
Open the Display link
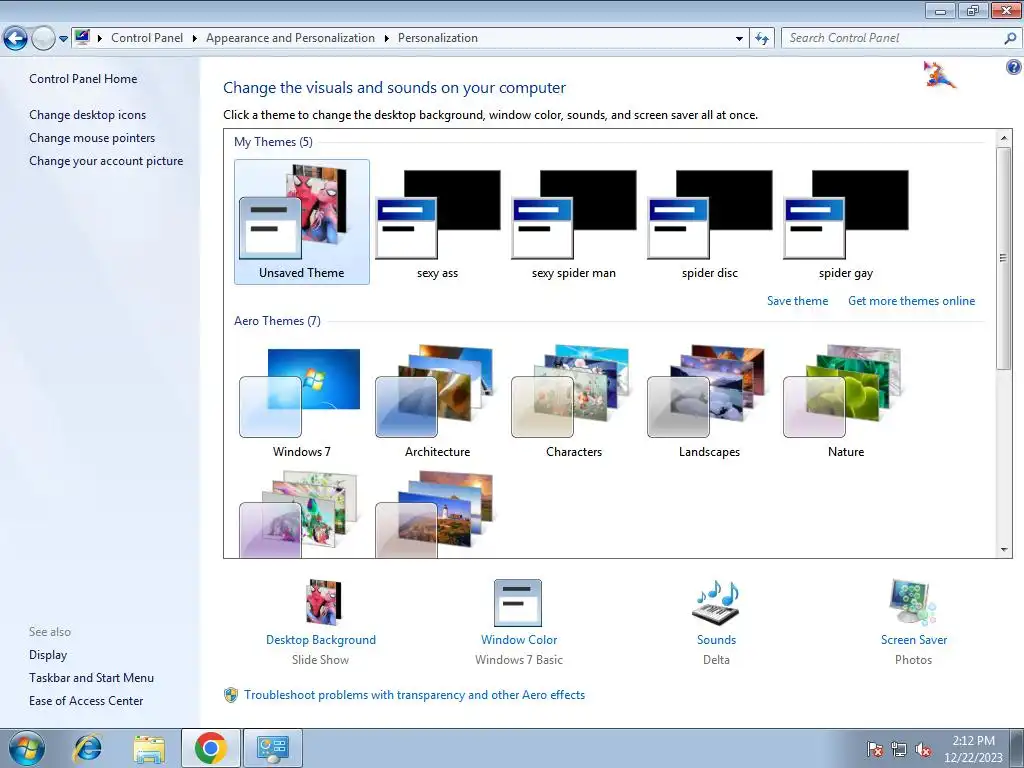(48, 654)
